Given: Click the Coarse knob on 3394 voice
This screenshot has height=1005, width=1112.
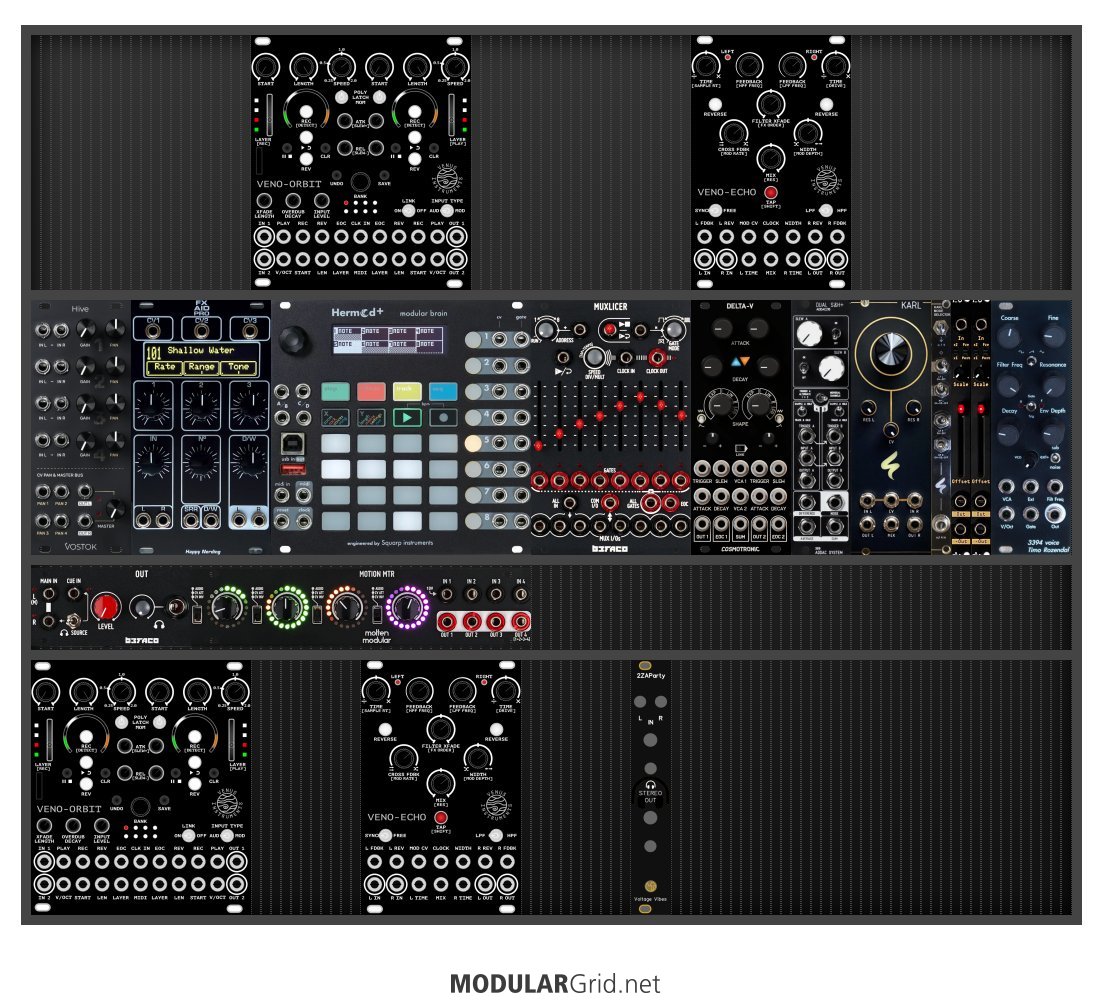Looking at the screenshot, I should [1008, 336].
